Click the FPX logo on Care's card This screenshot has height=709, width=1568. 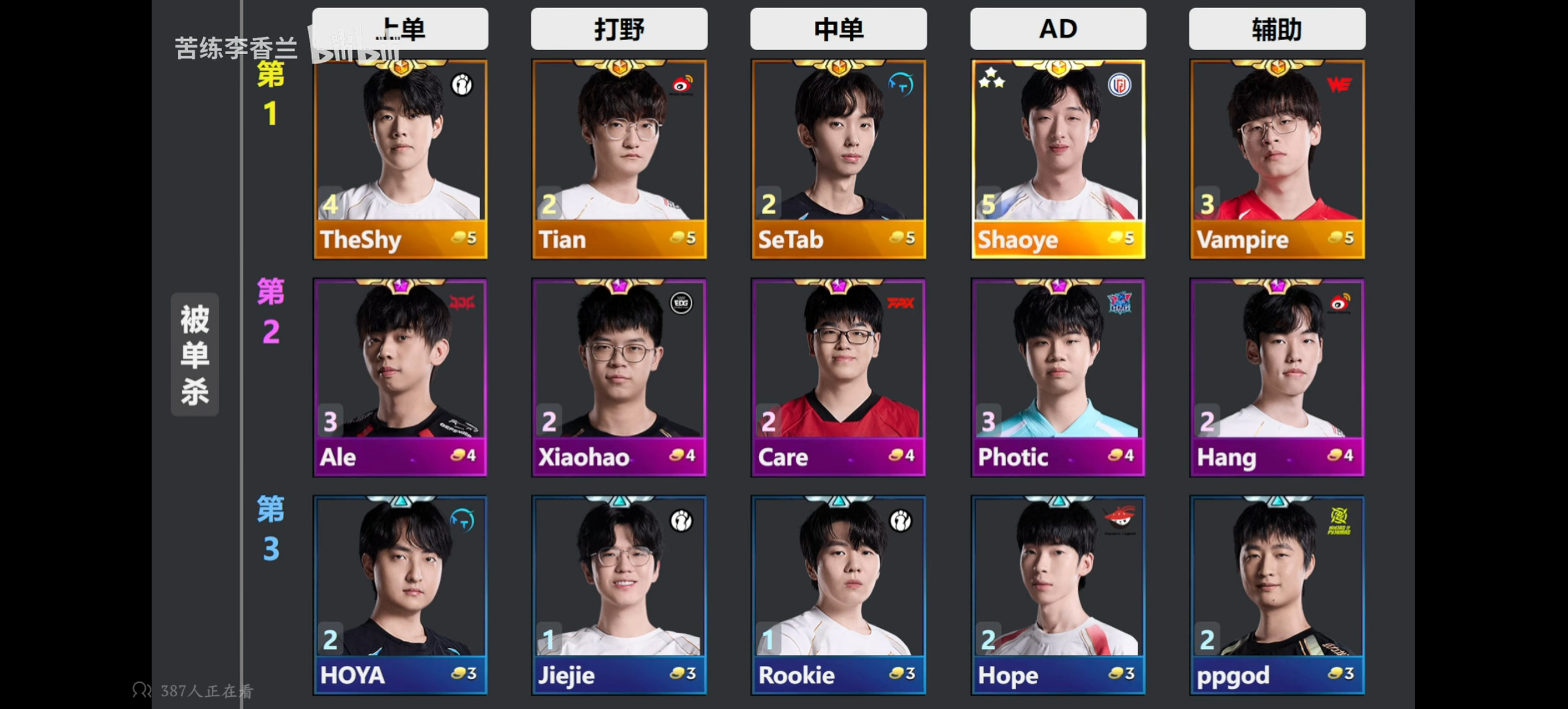coord(901,303)
